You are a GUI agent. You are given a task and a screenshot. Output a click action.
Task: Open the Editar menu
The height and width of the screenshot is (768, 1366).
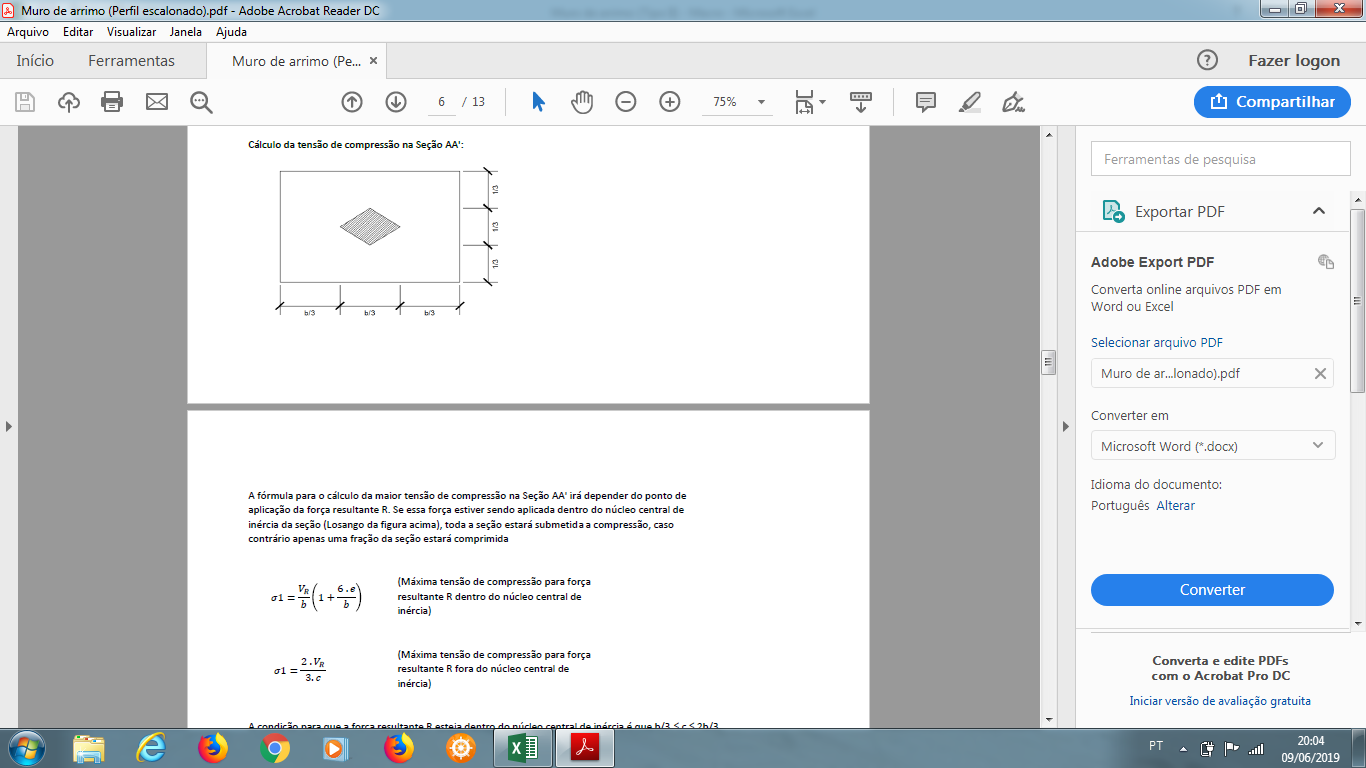click(78, 32)
